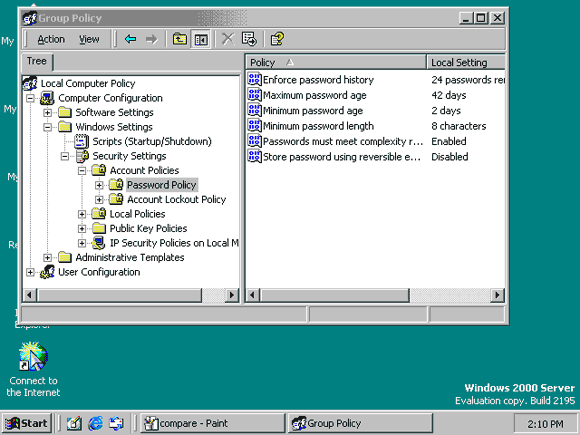580x435 pixels.
Task: Open Help from the toolbar icon
Action: (277, 39)
